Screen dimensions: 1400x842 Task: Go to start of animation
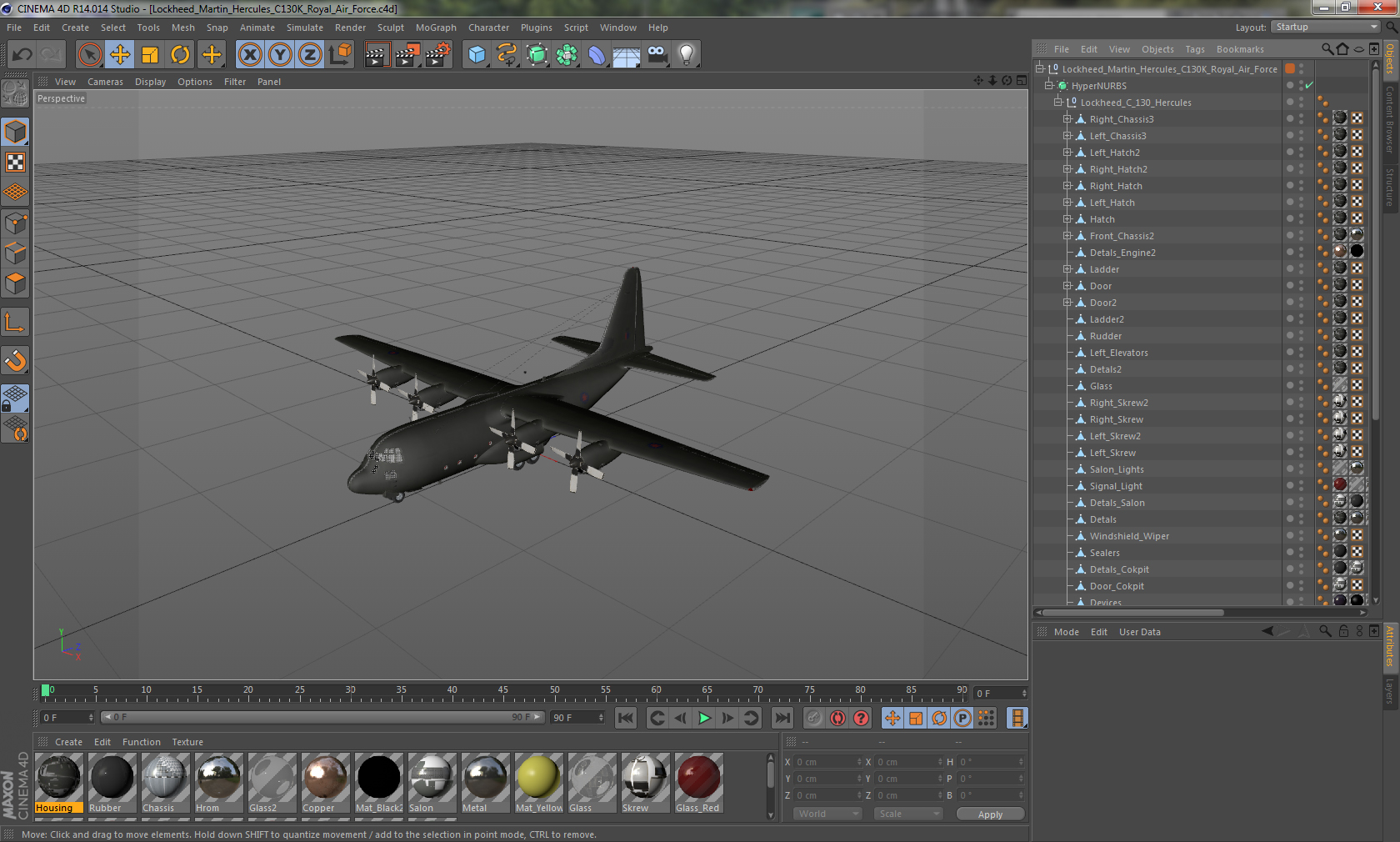click(x=626, y=718)
